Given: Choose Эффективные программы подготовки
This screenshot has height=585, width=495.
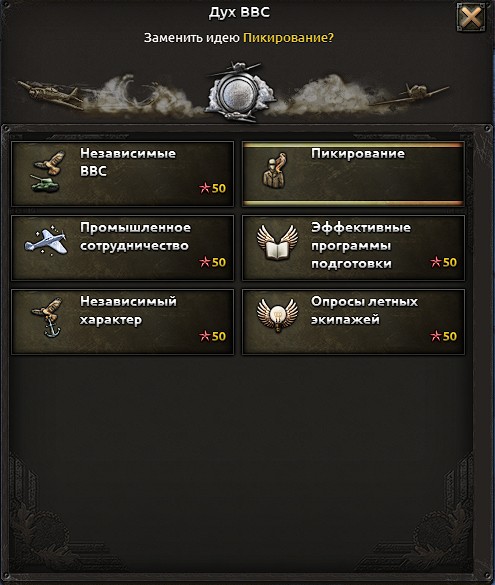Looking at the screenshot, I should coord(353,248).
